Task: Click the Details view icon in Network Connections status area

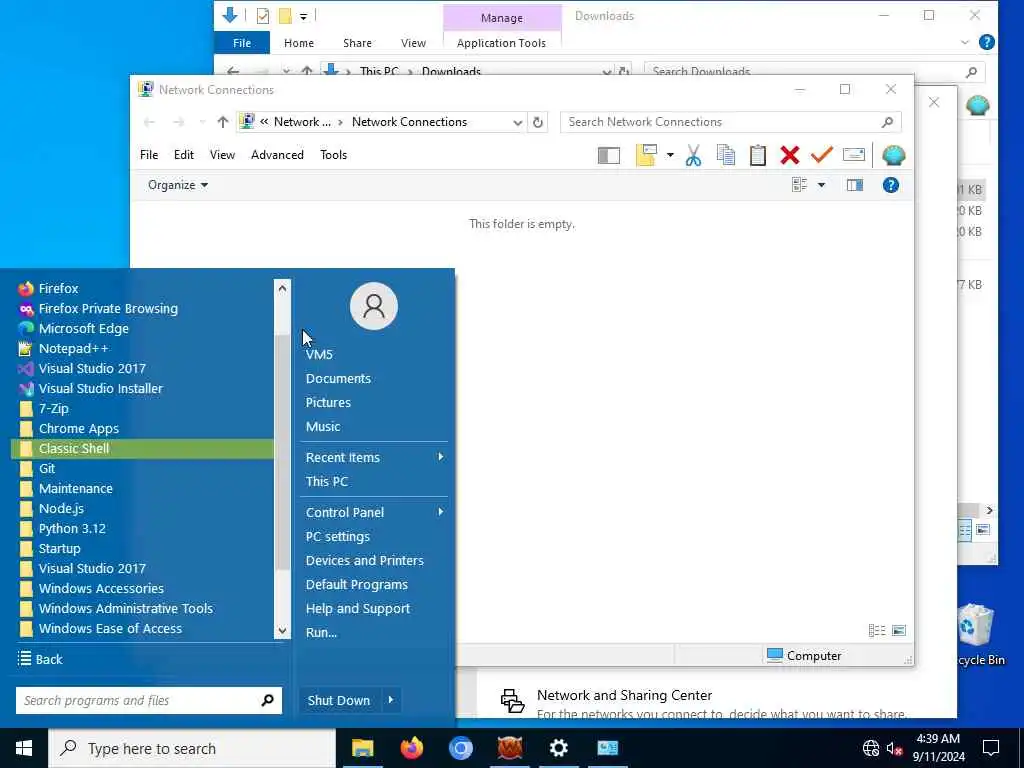Action: pyautogui.click(x=877, y=630)
